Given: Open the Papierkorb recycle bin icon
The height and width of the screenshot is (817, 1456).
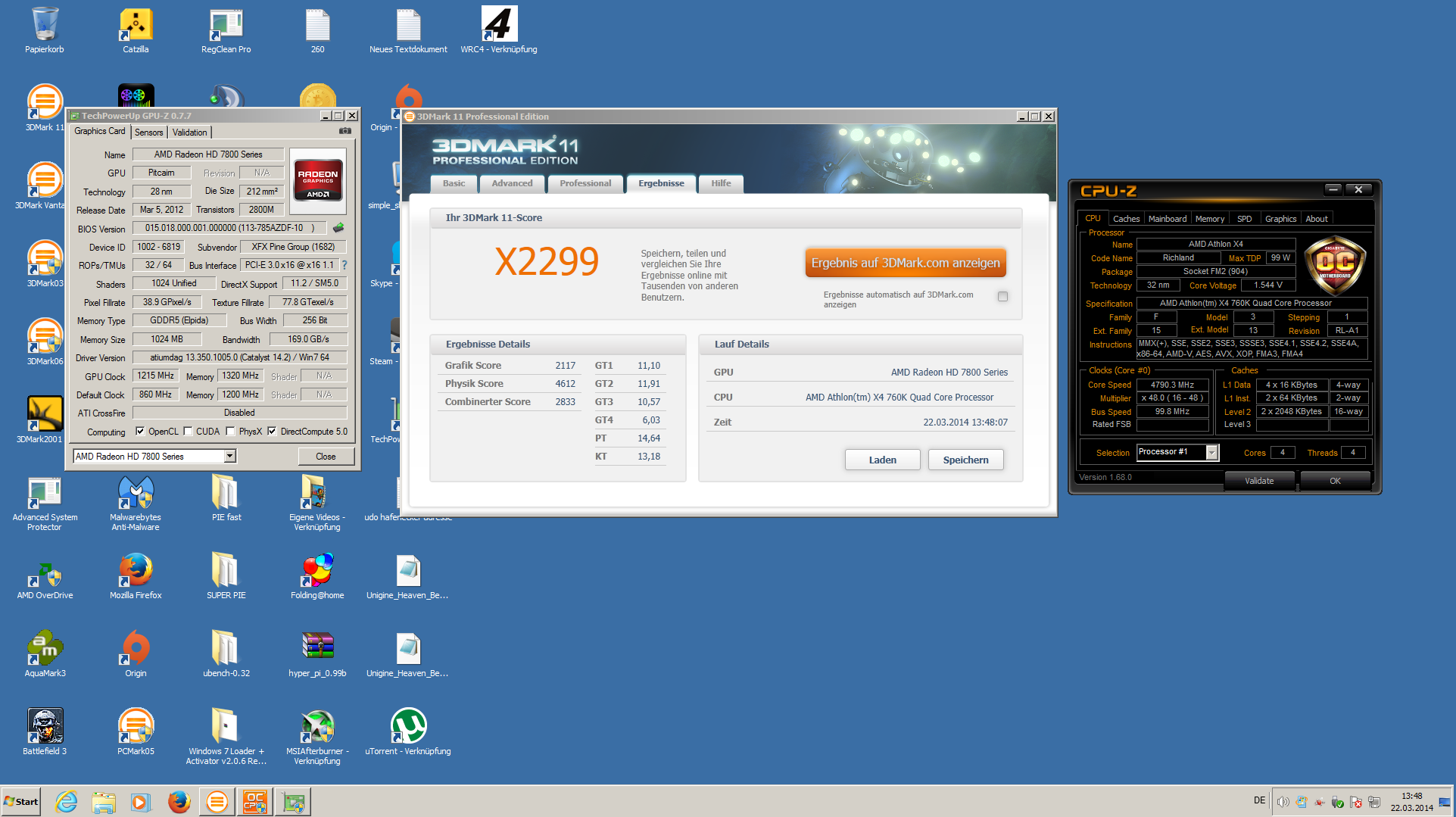Looking at the screenshot, I should click(45, 30).
